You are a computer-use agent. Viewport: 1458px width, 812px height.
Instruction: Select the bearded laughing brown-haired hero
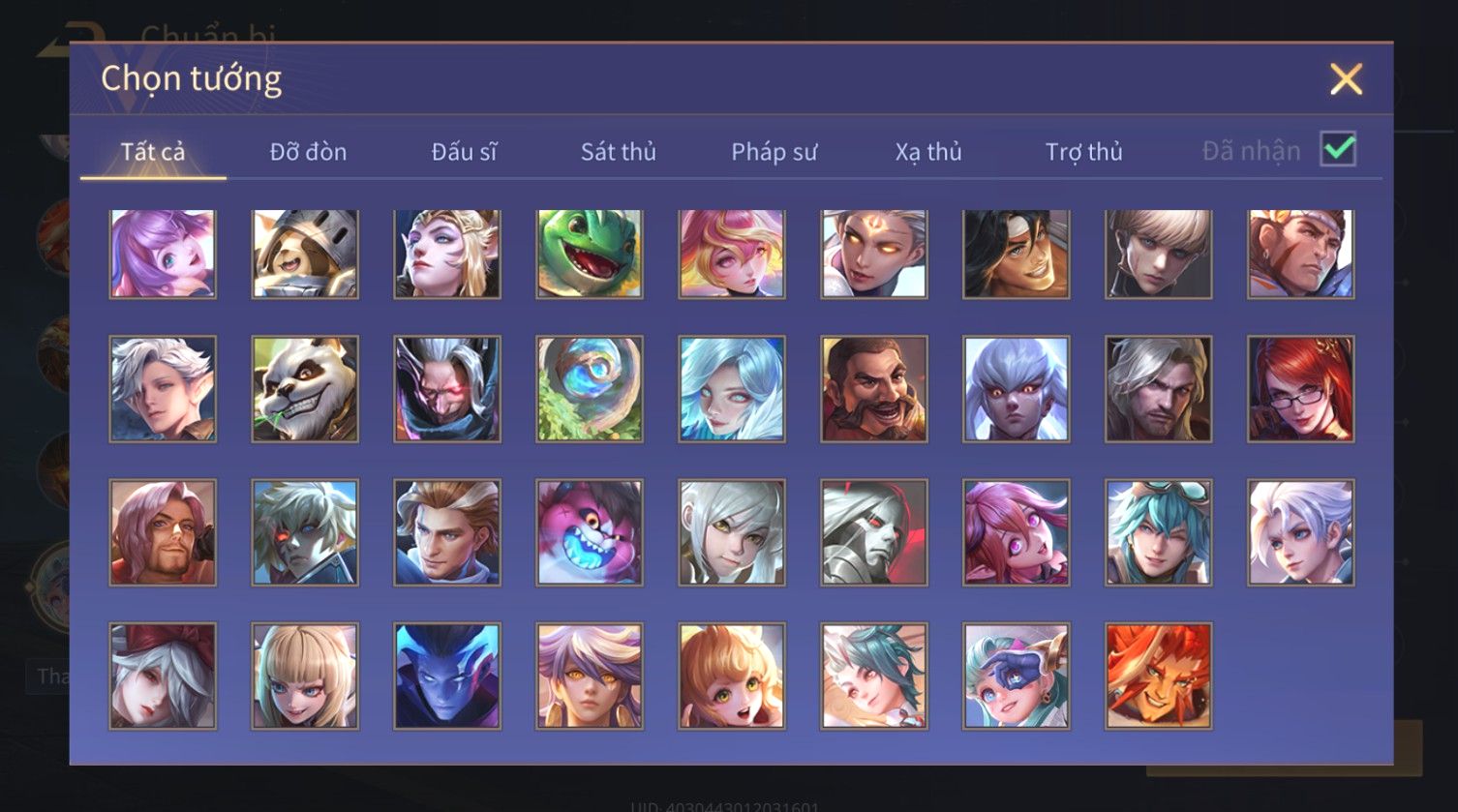(873, 389)
